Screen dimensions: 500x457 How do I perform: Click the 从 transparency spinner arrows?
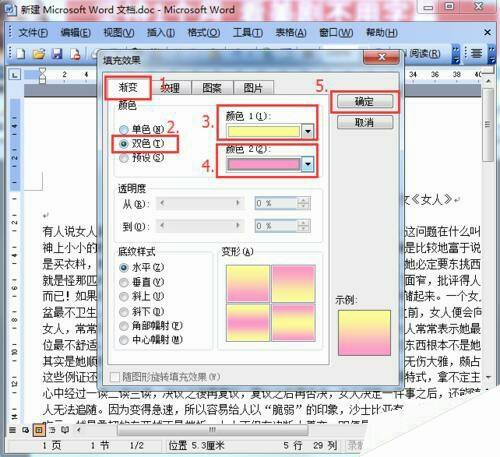pos(303,203)
